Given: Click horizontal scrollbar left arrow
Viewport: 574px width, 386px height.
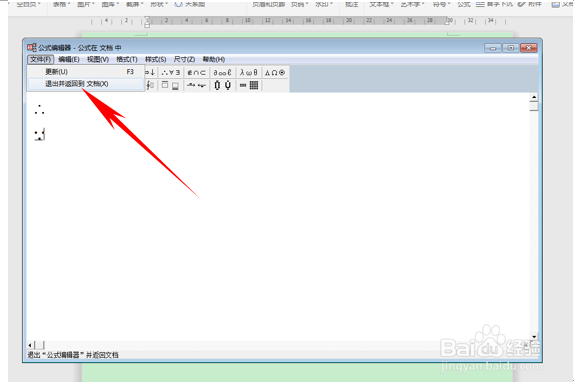Looking at the screenshot, I should [30, 345].
